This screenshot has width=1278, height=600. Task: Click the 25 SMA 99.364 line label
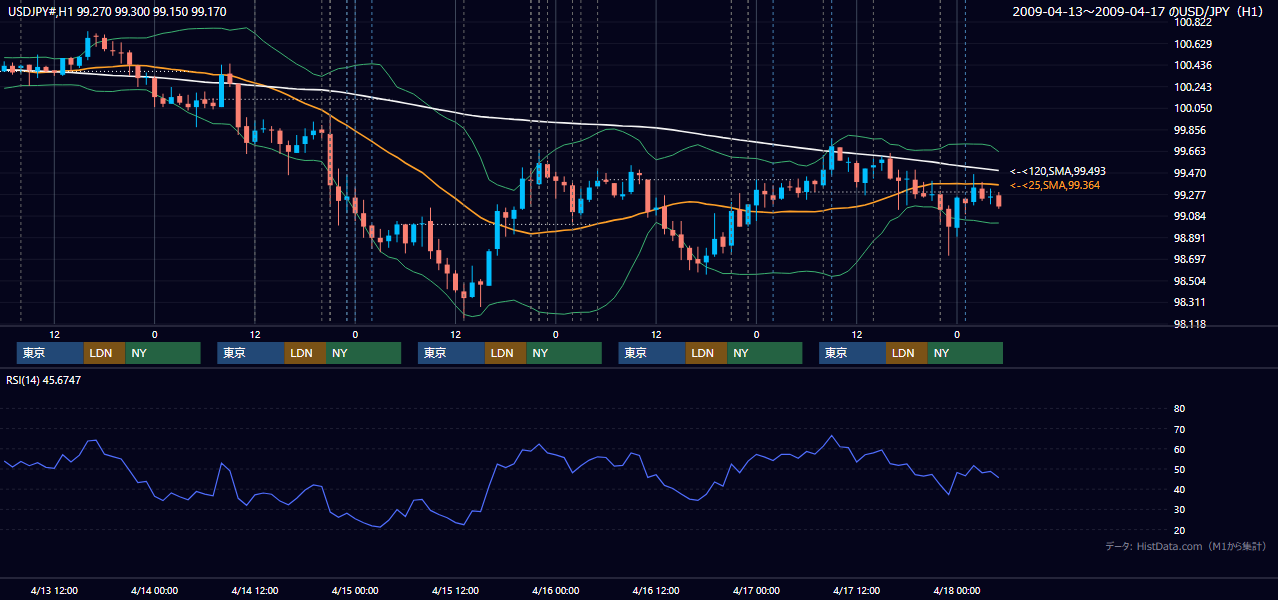[x=1057, y=185]
